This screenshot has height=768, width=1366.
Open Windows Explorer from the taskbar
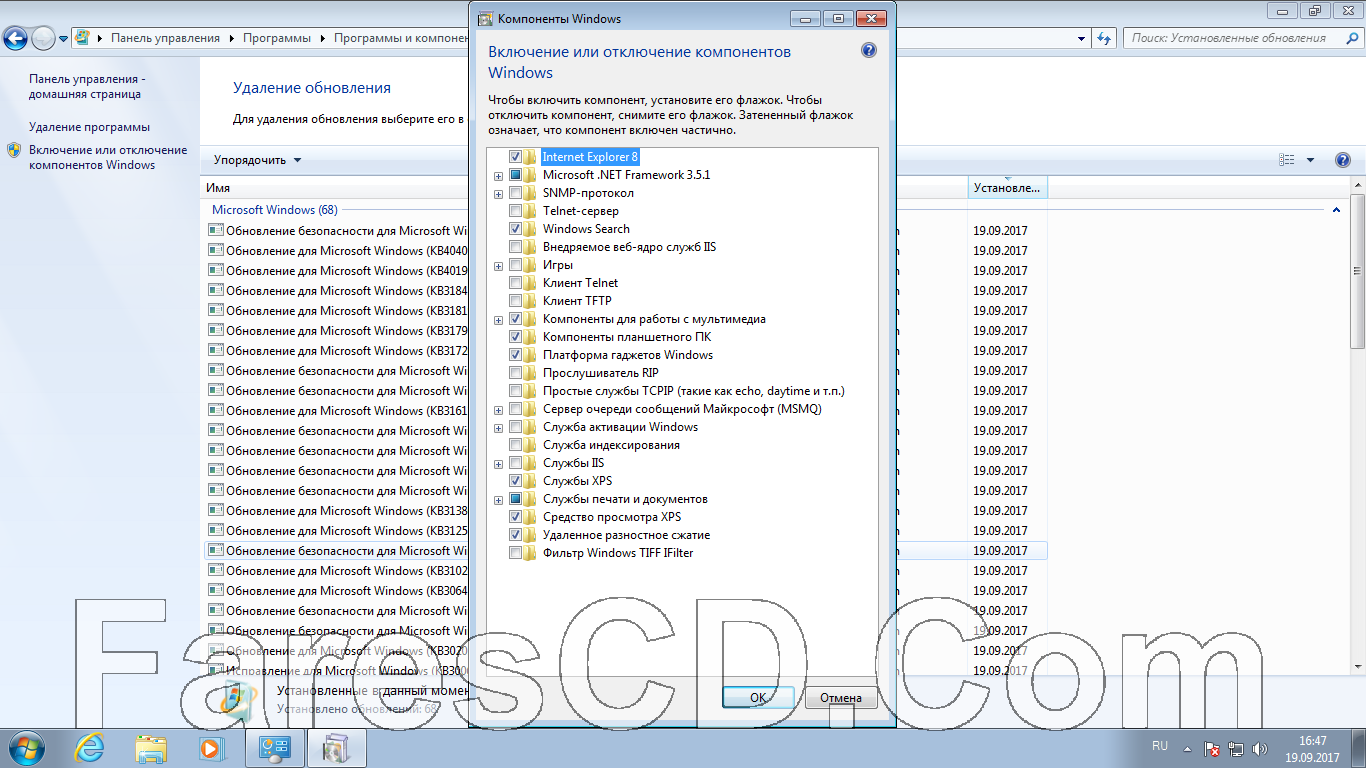[151, 747]
